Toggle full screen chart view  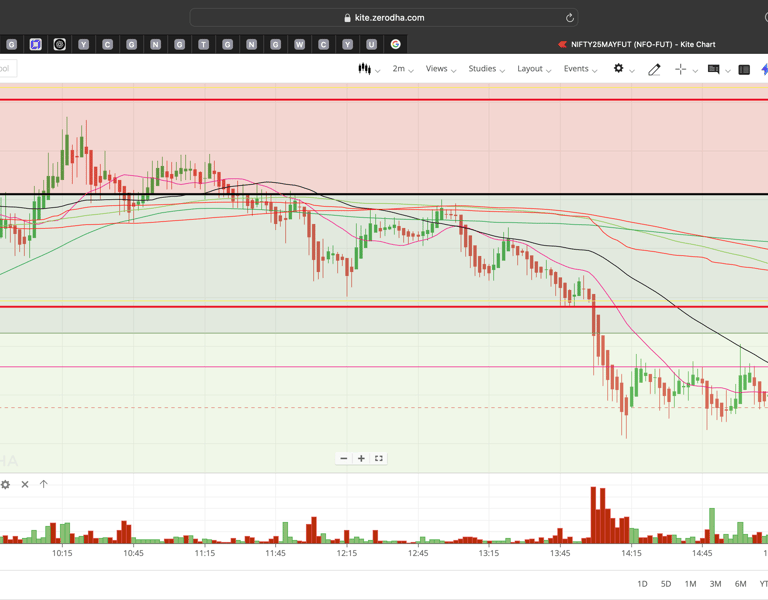[x=379, y=458]
